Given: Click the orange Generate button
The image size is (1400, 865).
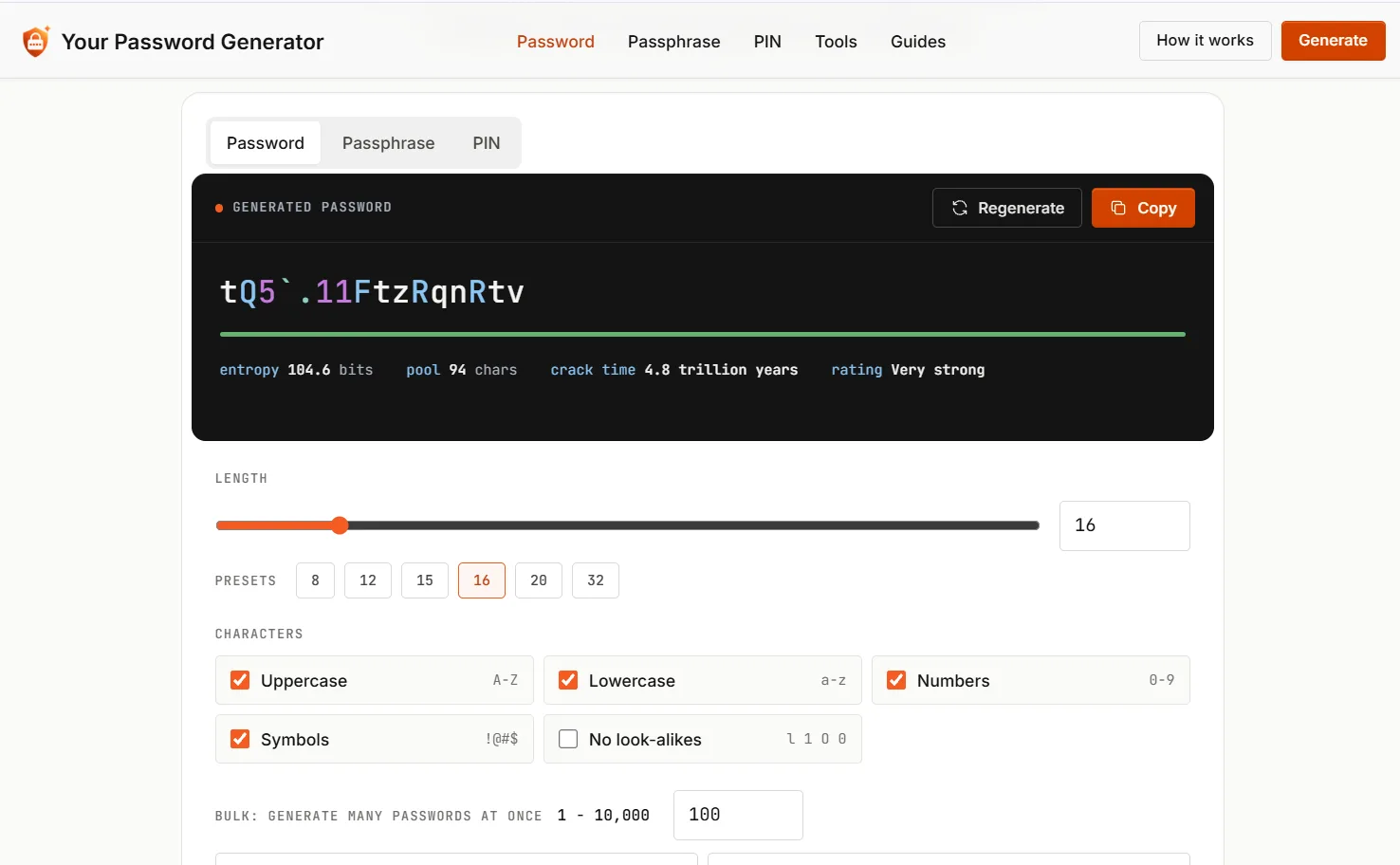Looking at the screenshot, I should 1333,41.
